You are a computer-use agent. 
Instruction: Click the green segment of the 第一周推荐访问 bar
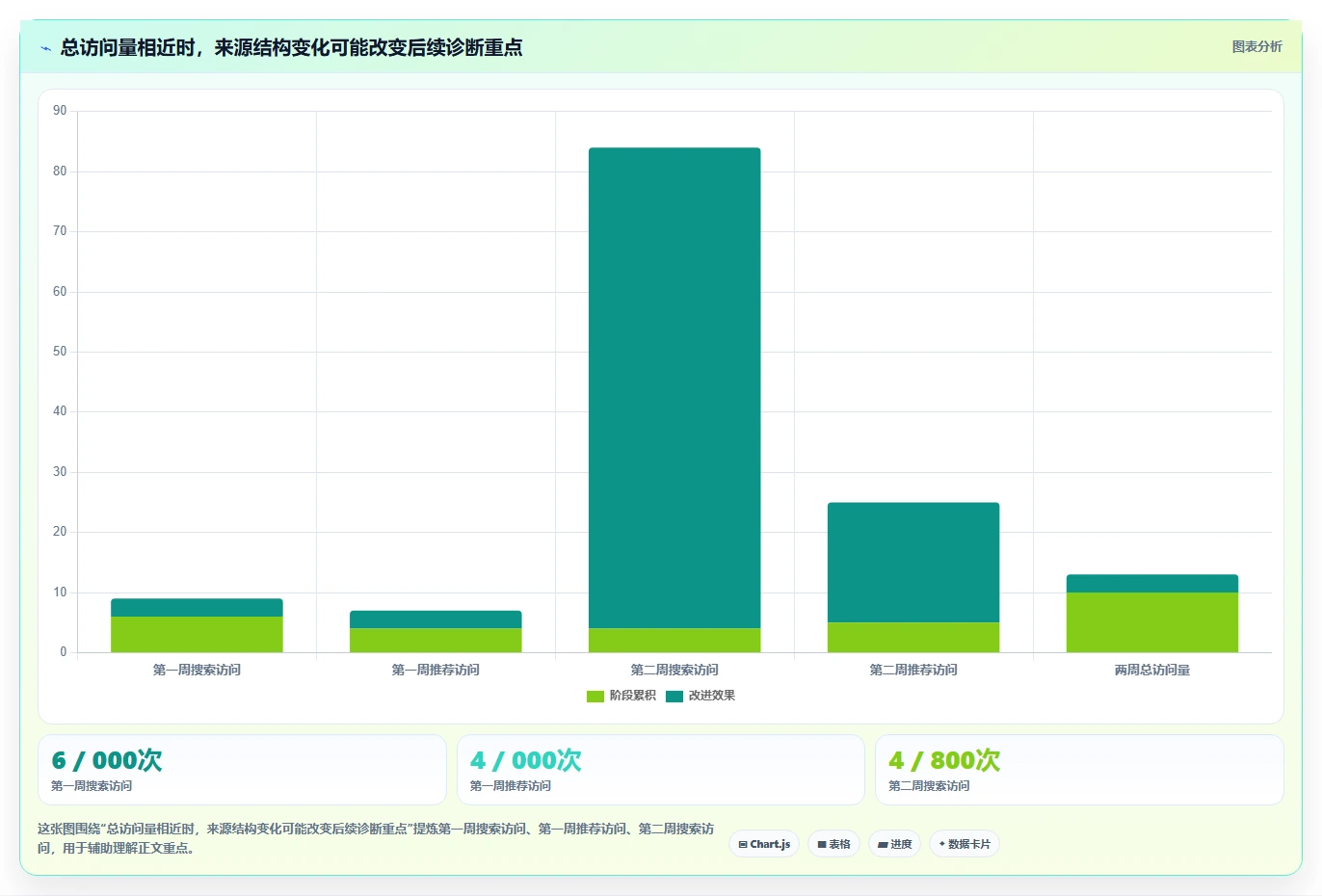tap(436, 641)
